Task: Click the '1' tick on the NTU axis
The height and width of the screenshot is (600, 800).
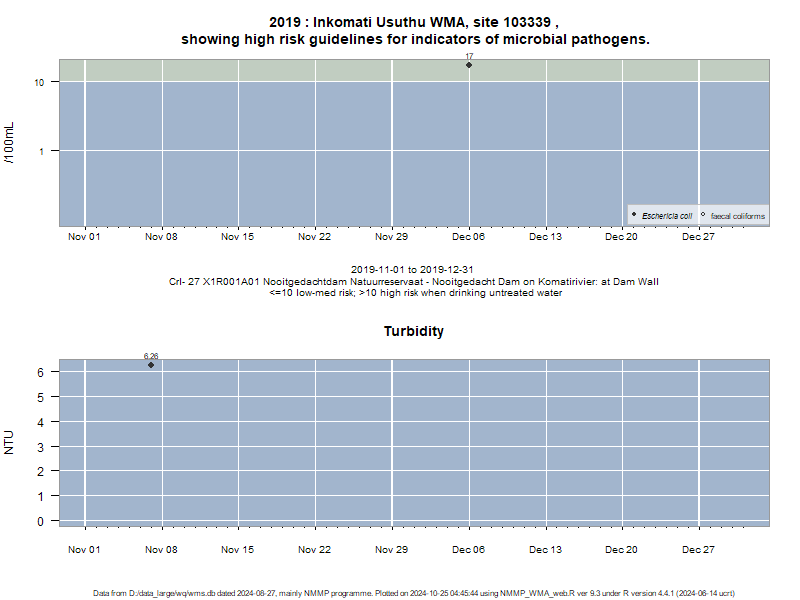Action: pyautogui.click(x=40, y=496)
